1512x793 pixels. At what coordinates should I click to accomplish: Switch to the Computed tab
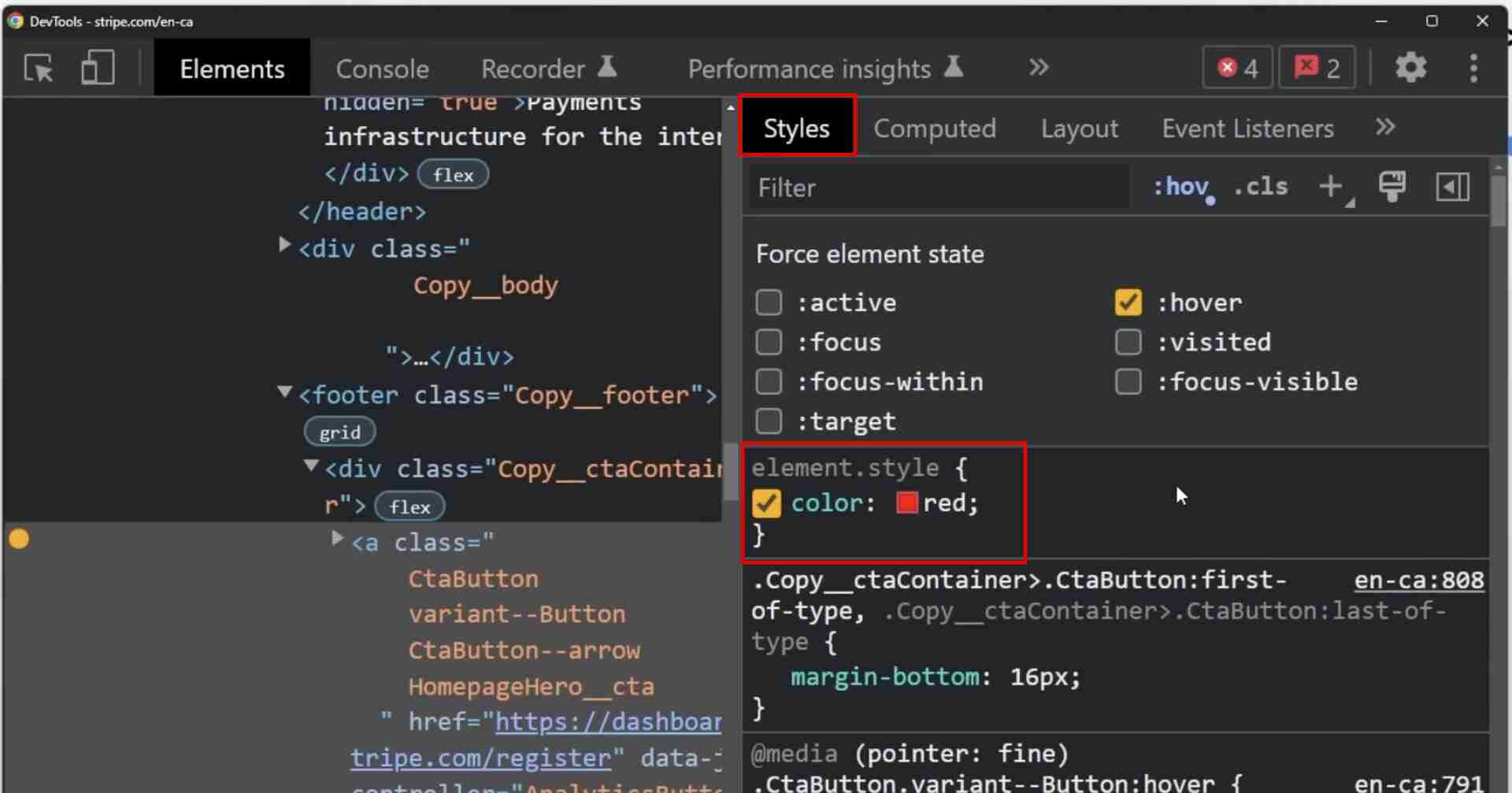[x=935, y=128]
